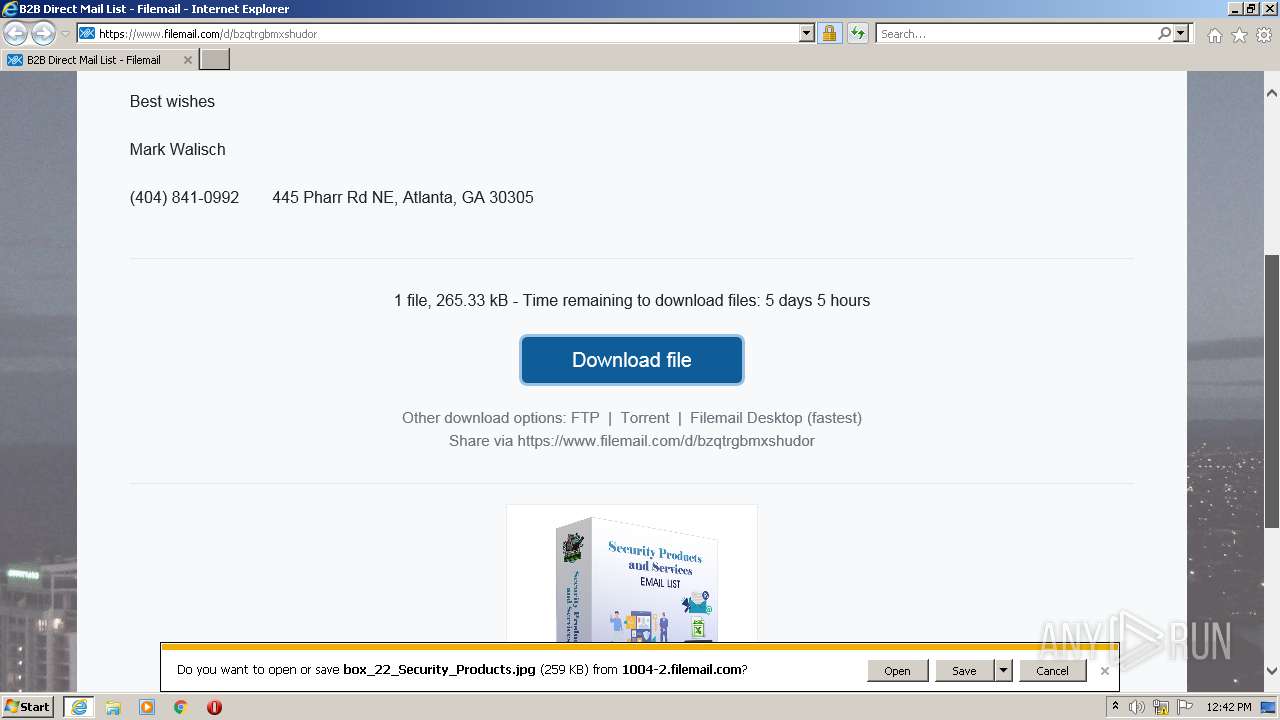Expand the Save options dropdown arrow
Screen dimensions: 1280x720
(1003, 671)
